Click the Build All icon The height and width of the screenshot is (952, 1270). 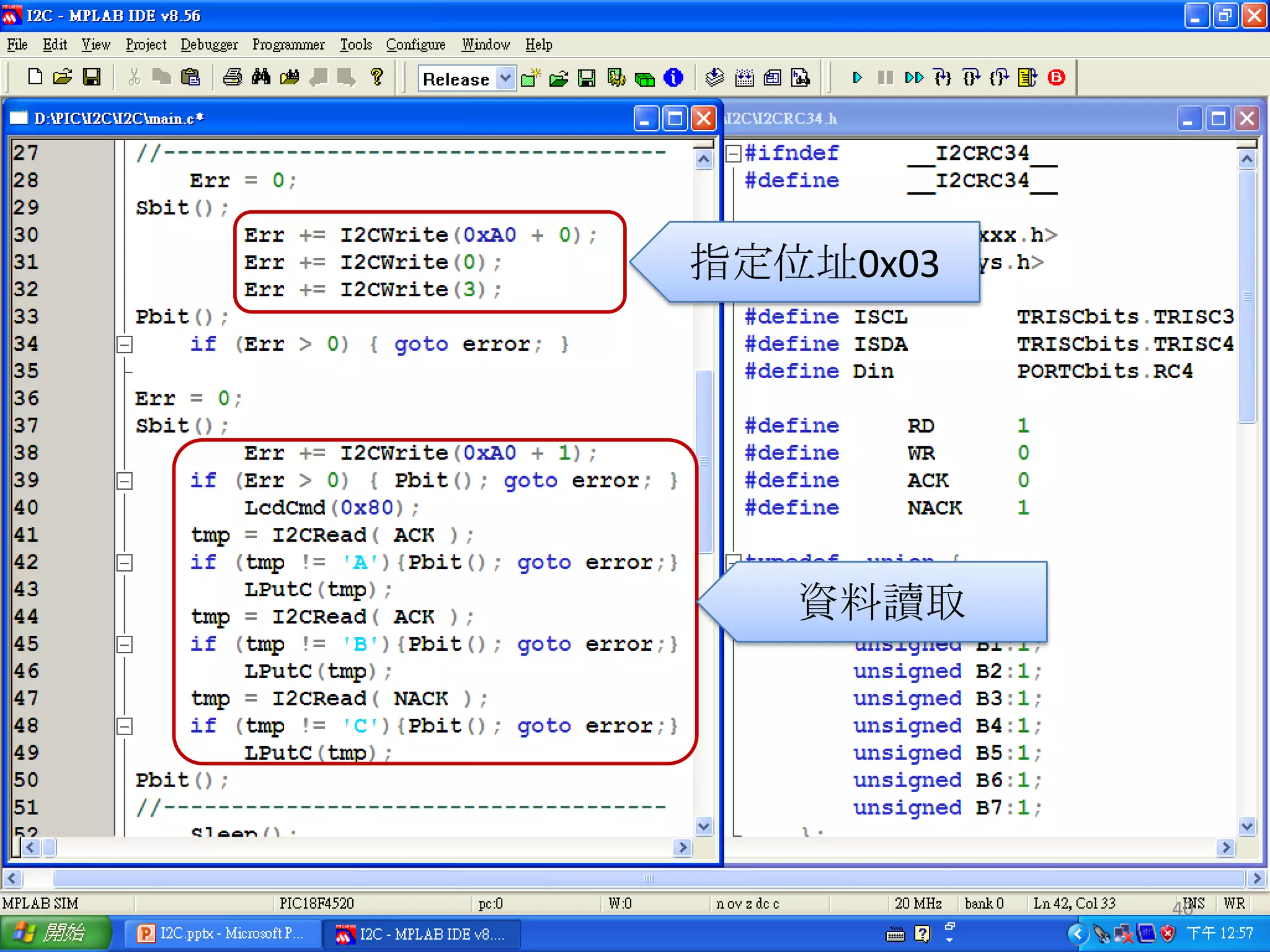pyautogui.click(x=744, y=78)
